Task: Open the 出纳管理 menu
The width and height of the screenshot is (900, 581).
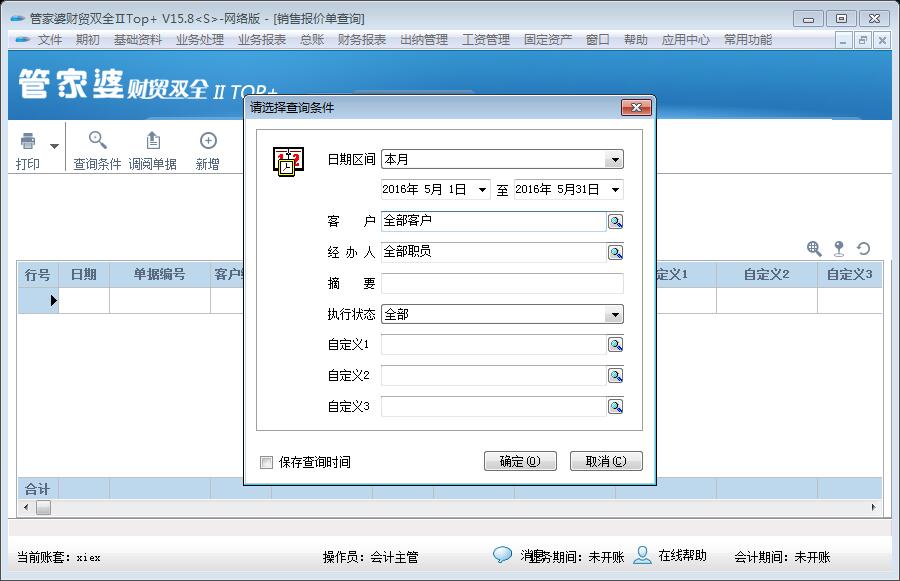Action: [424, 40]
